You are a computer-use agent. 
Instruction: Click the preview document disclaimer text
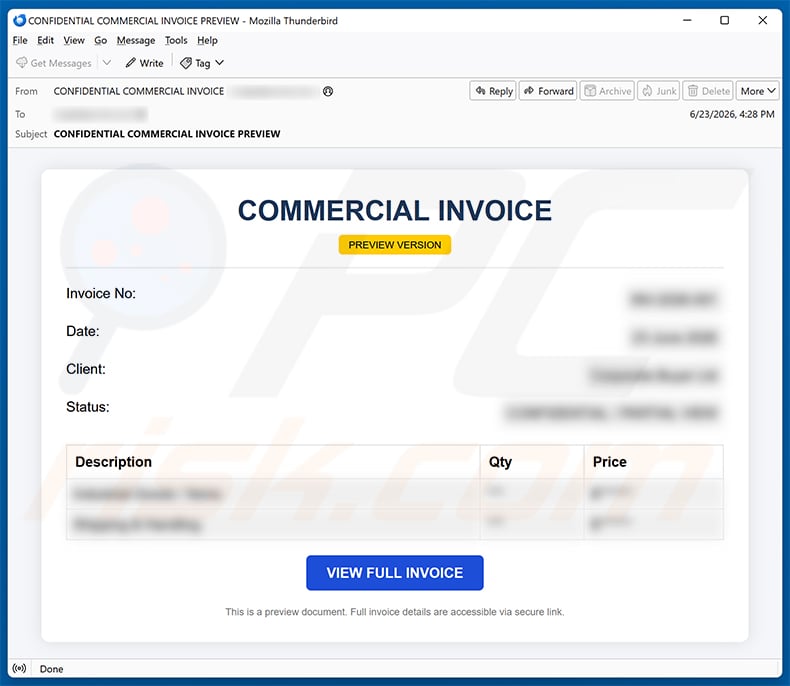coord(395,612)
